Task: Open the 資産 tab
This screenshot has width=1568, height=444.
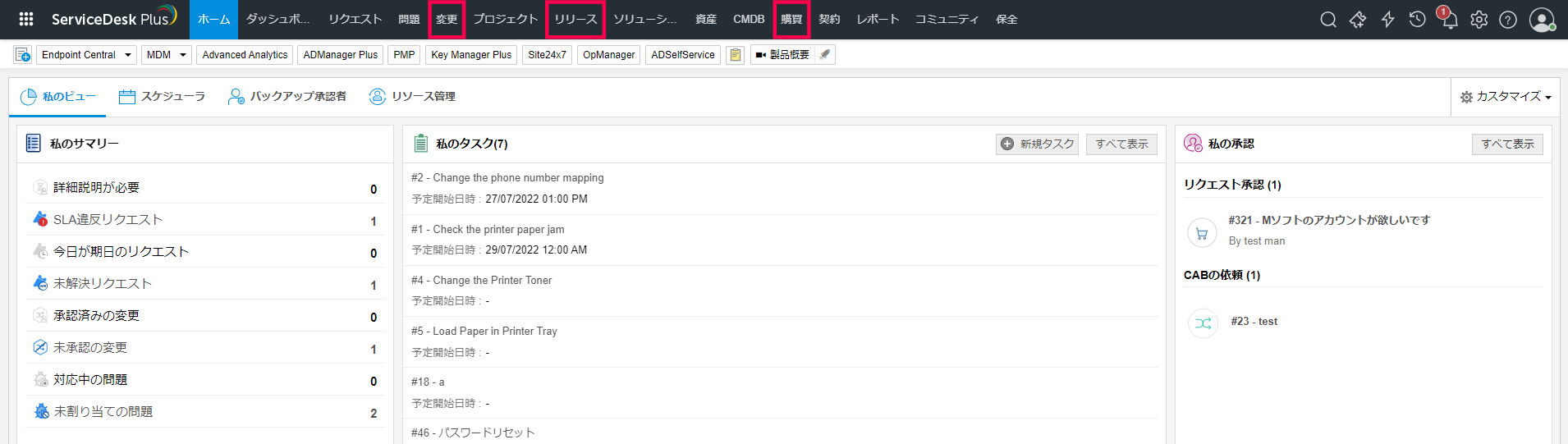Action: 706,20
